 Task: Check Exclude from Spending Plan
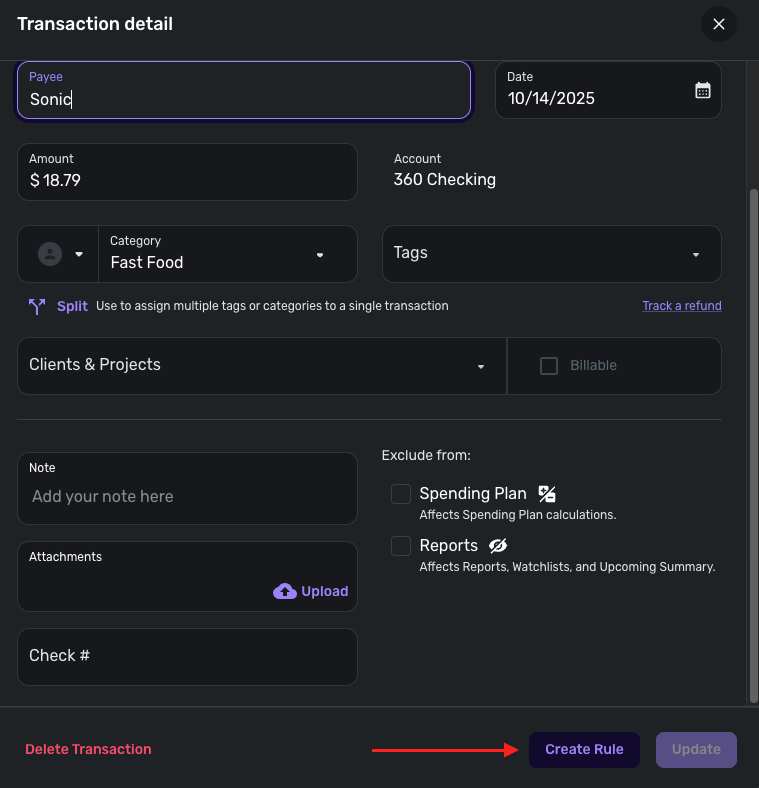401,494
